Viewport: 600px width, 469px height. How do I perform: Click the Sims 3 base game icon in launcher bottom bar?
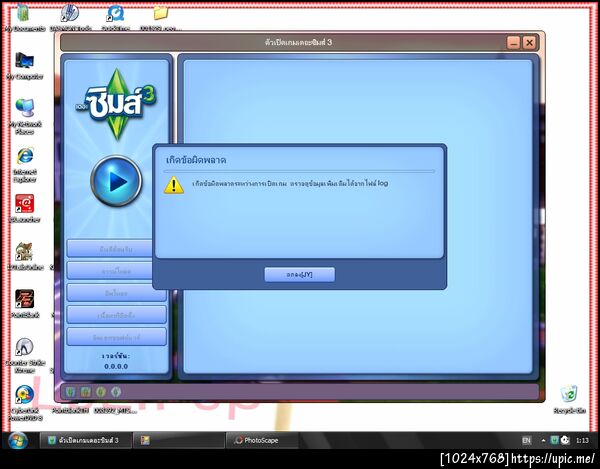(x=70, y=392)
